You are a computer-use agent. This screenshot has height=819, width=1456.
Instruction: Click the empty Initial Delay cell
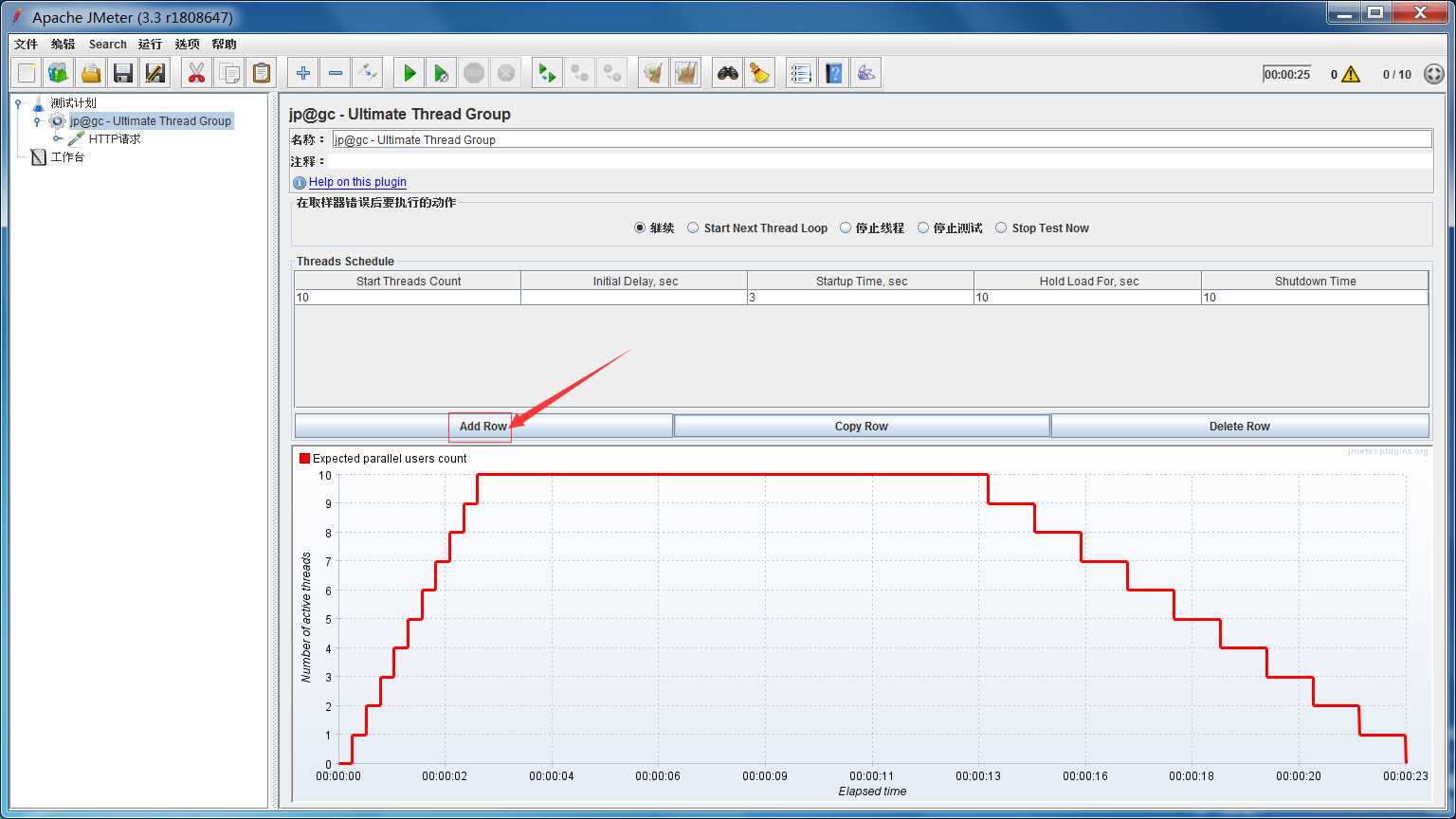(x=634, y=298)
